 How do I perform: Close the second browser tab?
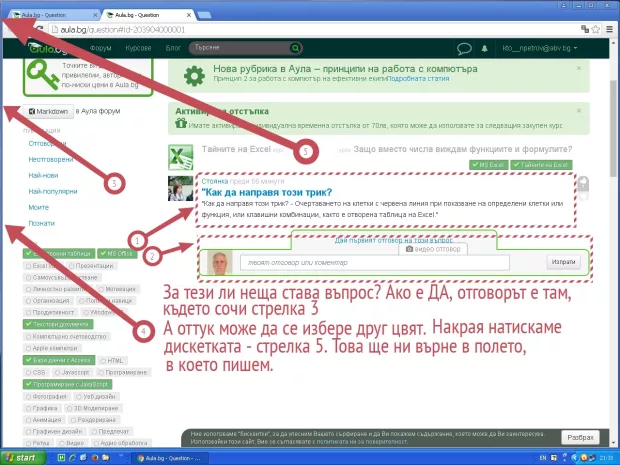click(x=189, y=15)
